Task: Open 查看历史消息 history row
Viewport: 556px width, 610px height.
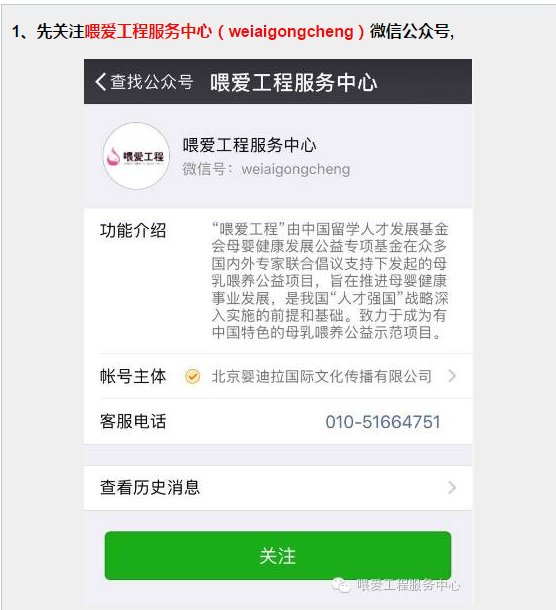Action: [278, 487]
